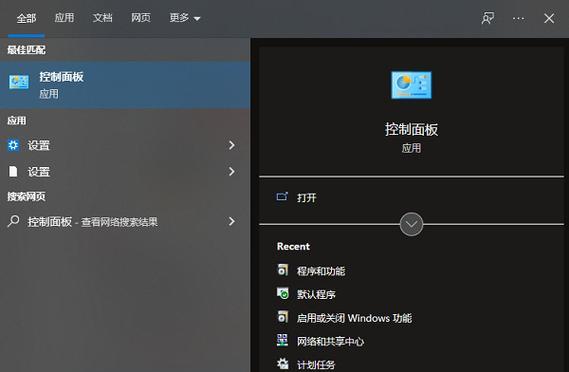The width and height of the screenshot is (569, 372).
Task: Click the icon next to 默认程序
Action: click(282, 293)
